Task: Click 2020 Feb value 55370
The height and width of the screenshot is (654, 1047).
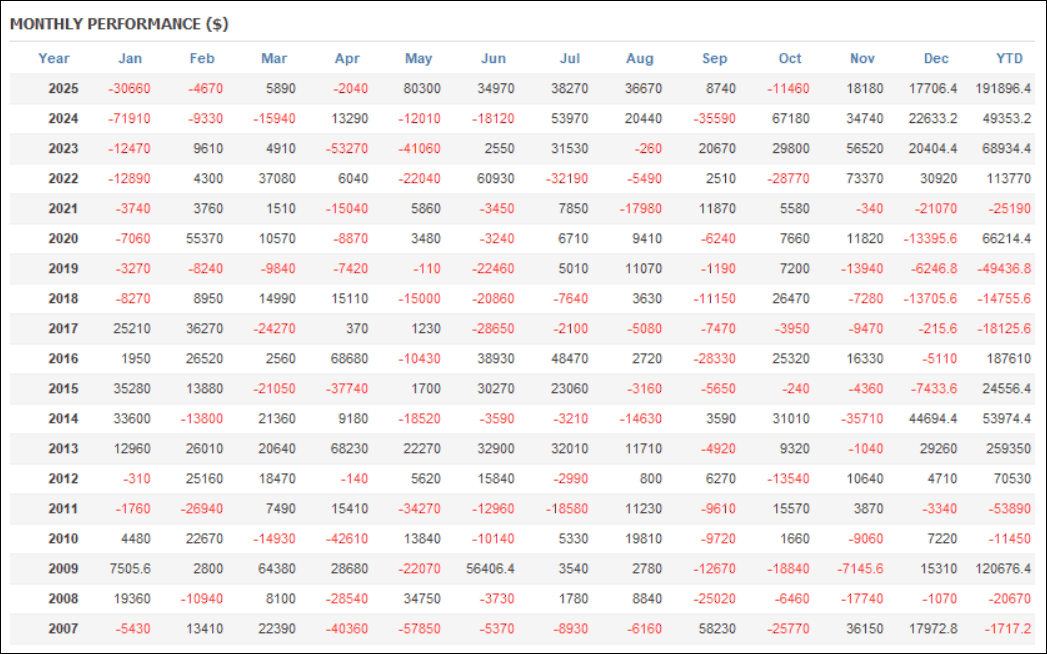Action: coord(204,238)
